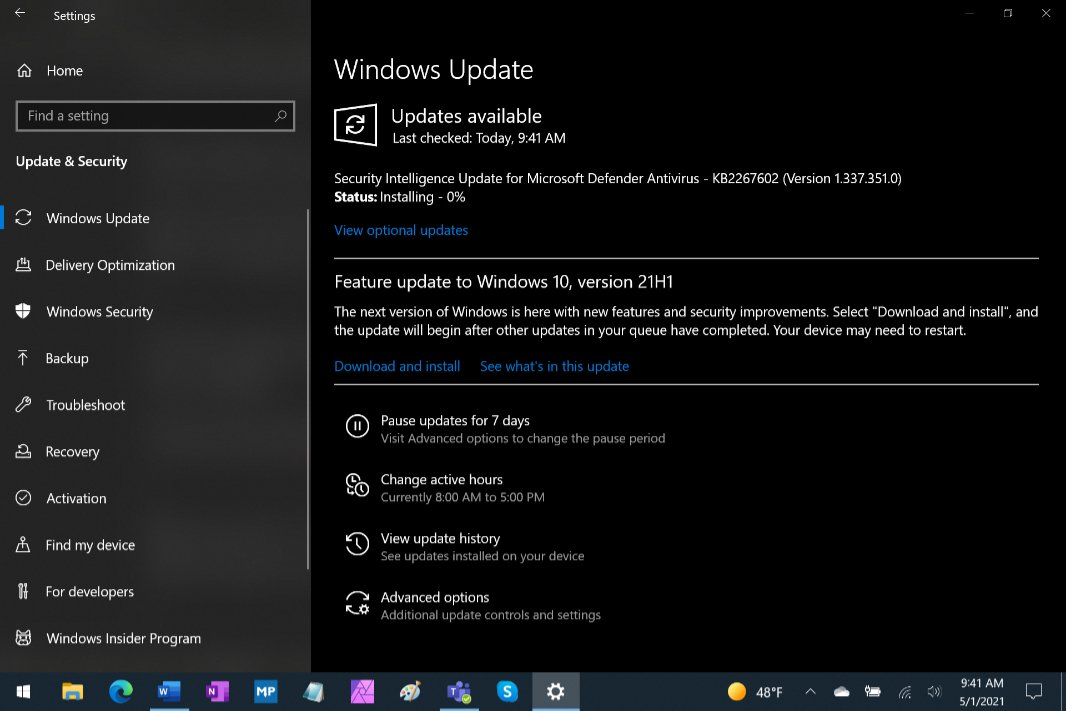Screen dimensions: 1066x711
Task: Open Activation settings
Action: (77, 498)
